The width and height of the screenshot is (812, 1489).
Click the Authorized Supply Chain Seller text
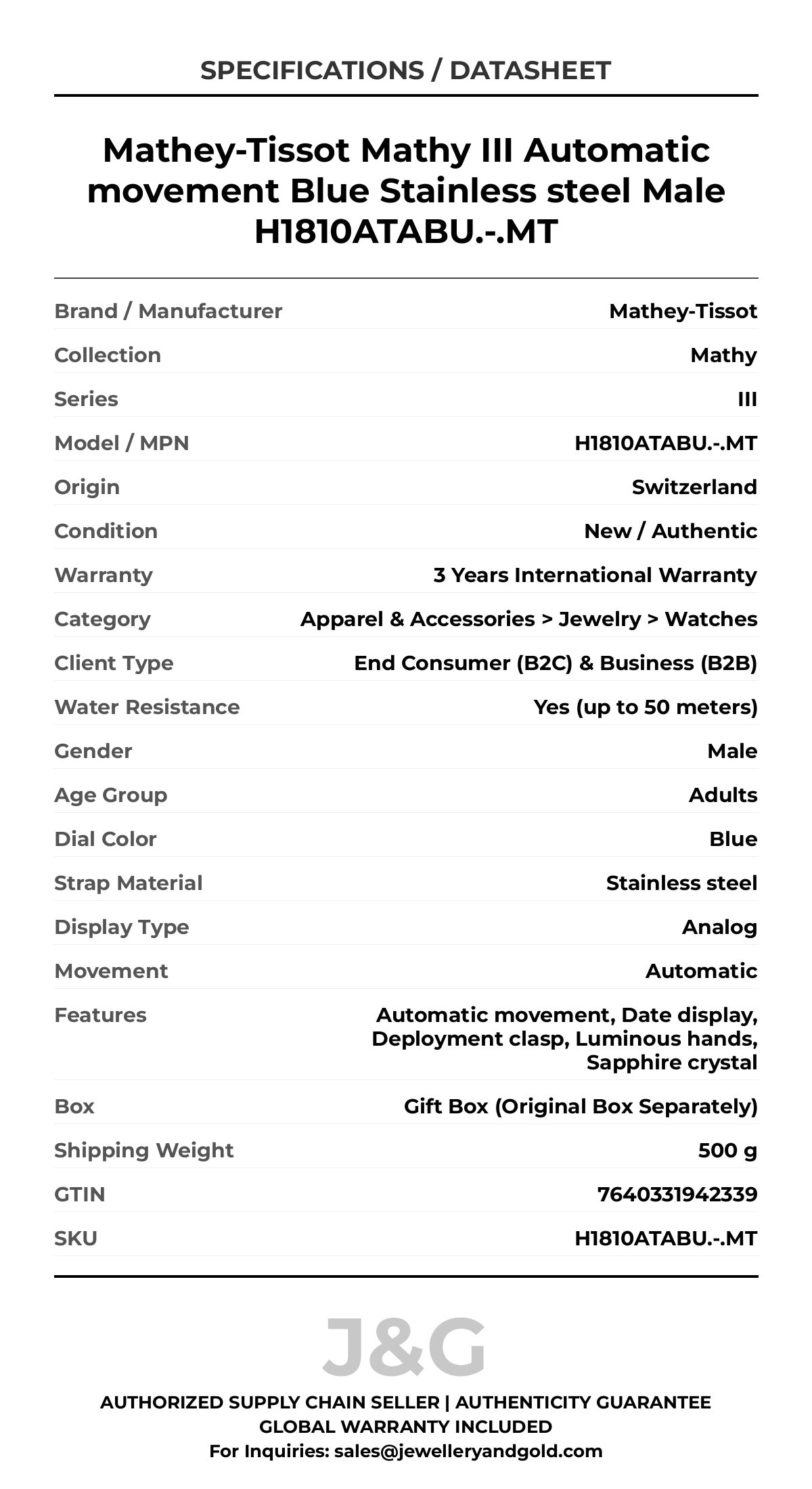[269, 1402]
